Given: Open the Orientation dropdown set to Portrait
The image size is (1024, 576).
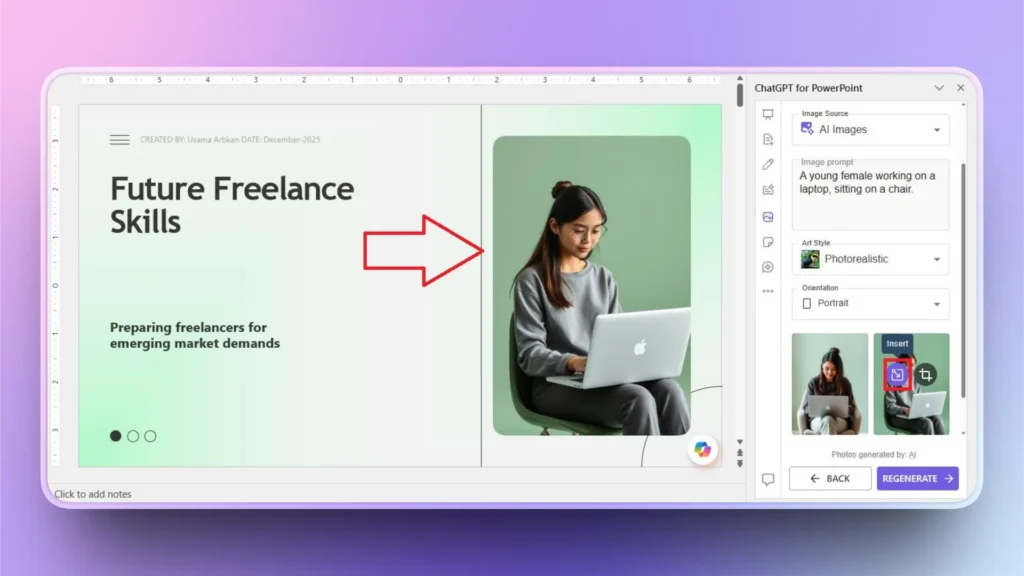Looking at the screenshot, I should tap(869, 303).
